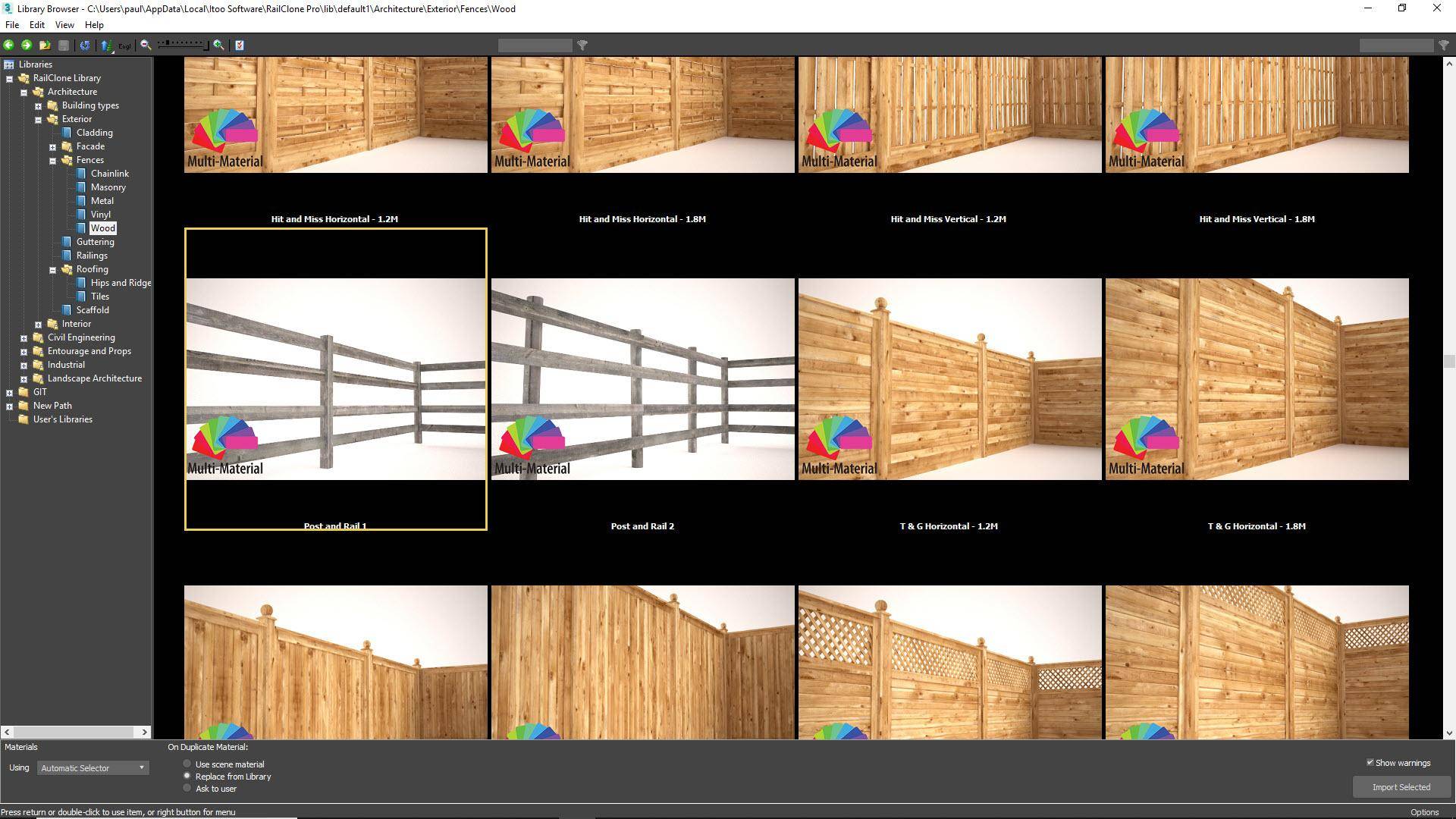
Task: Zoom in thumbnails with the magnifier-plus icon
Action: tap(218, 45)
